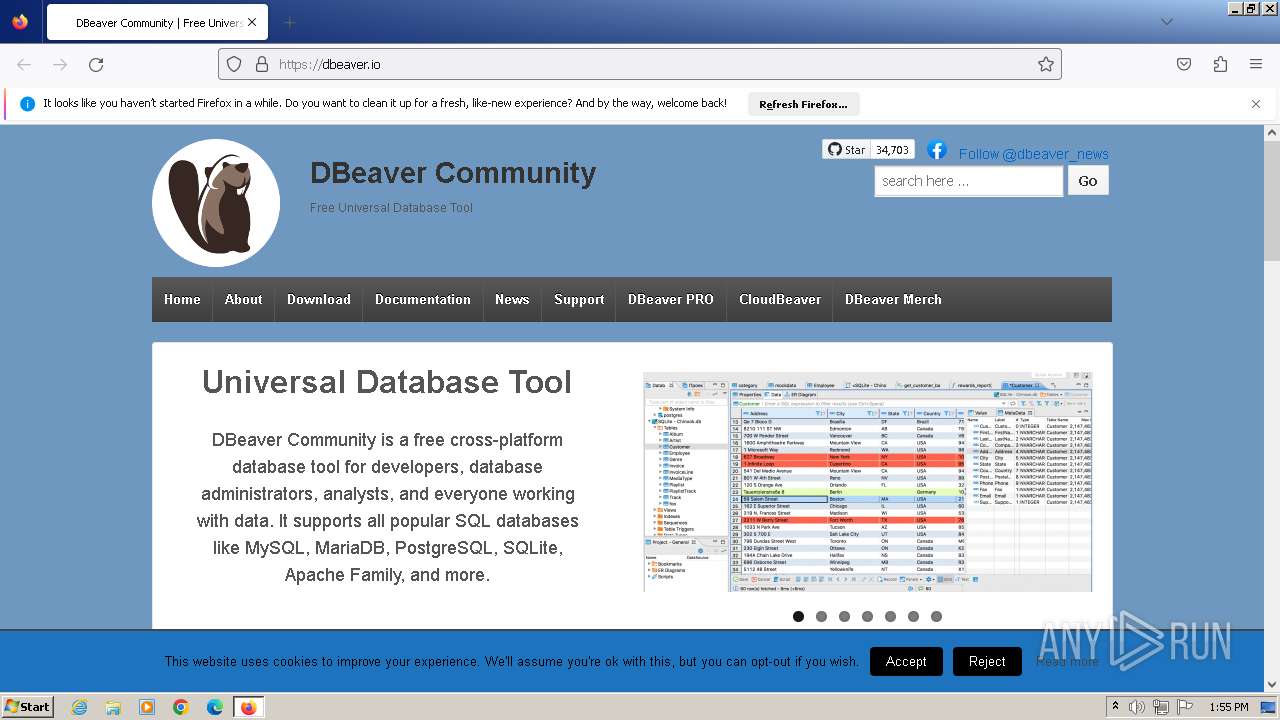1280x720 pixels.
Task: Open the News menu item
Action: (x=512, y=299)
